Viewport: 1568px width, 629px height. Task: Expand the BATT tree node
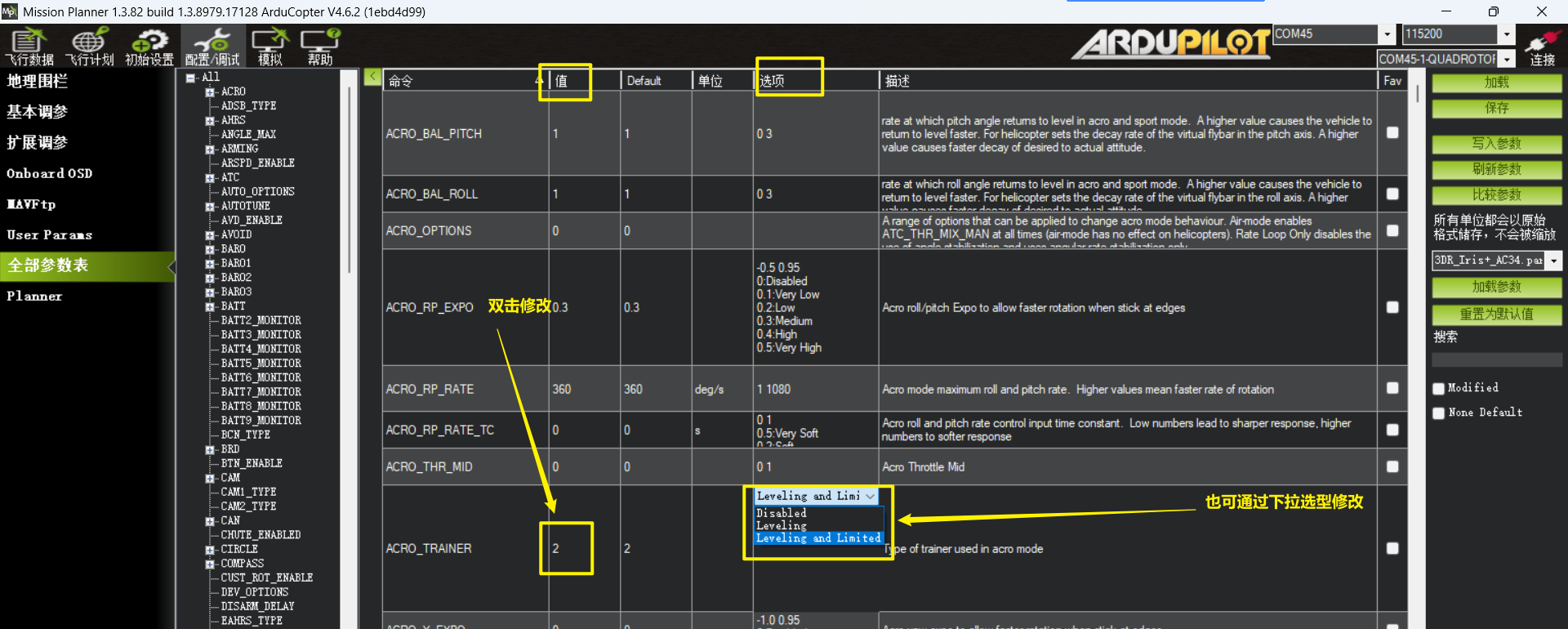tap(210, 307)
